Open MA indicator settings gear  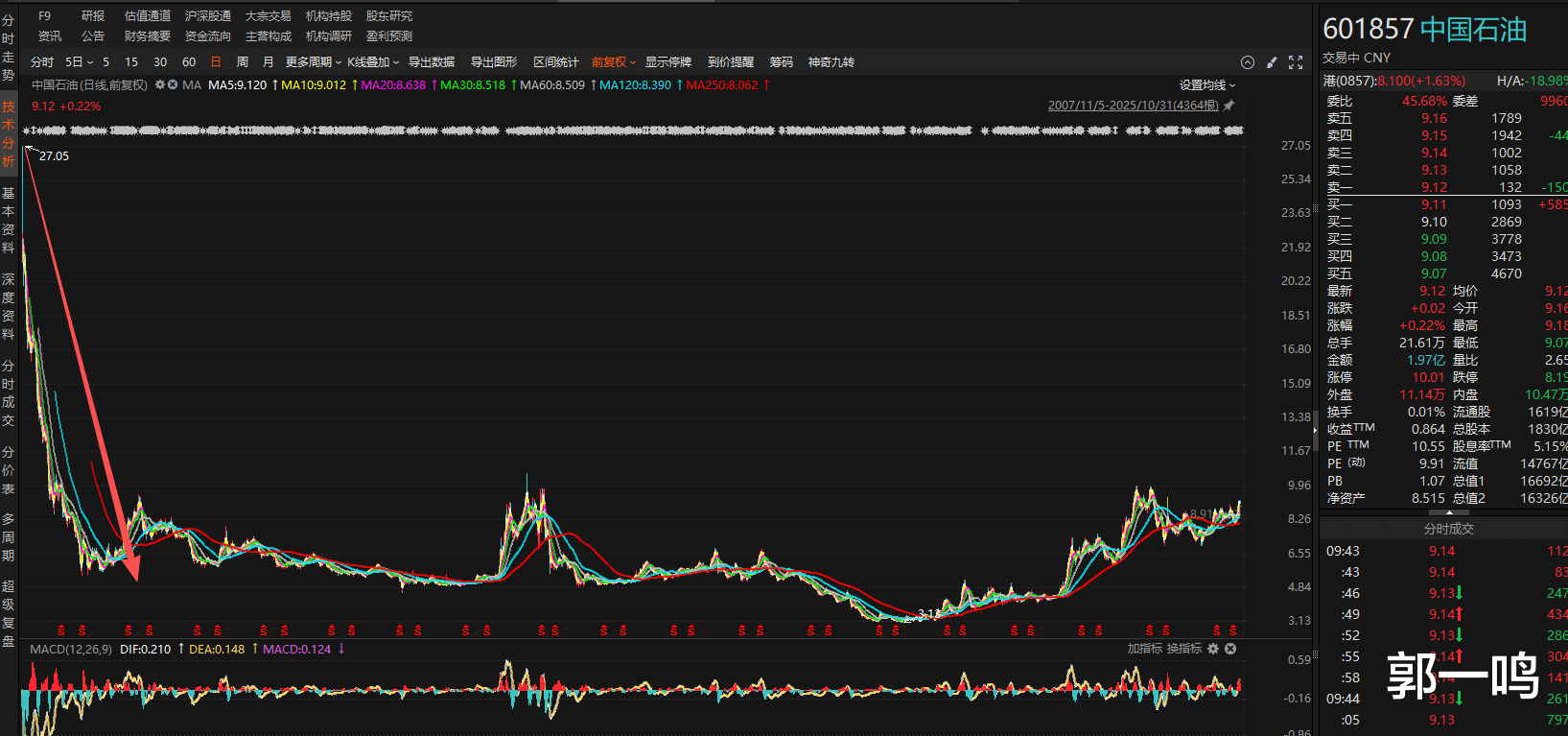click(x=160, y=85)
